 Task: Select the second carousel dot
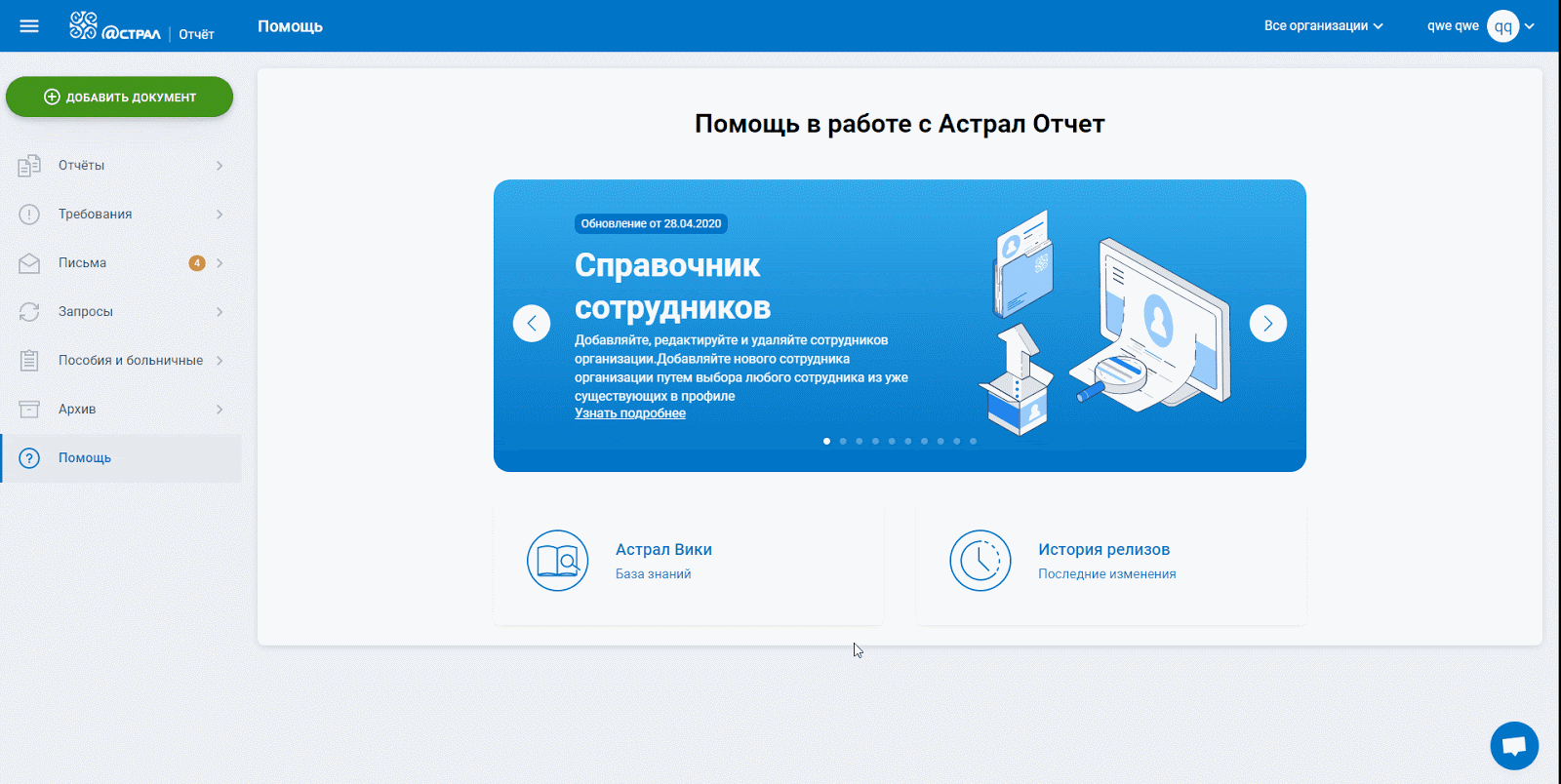click(843, 442)
